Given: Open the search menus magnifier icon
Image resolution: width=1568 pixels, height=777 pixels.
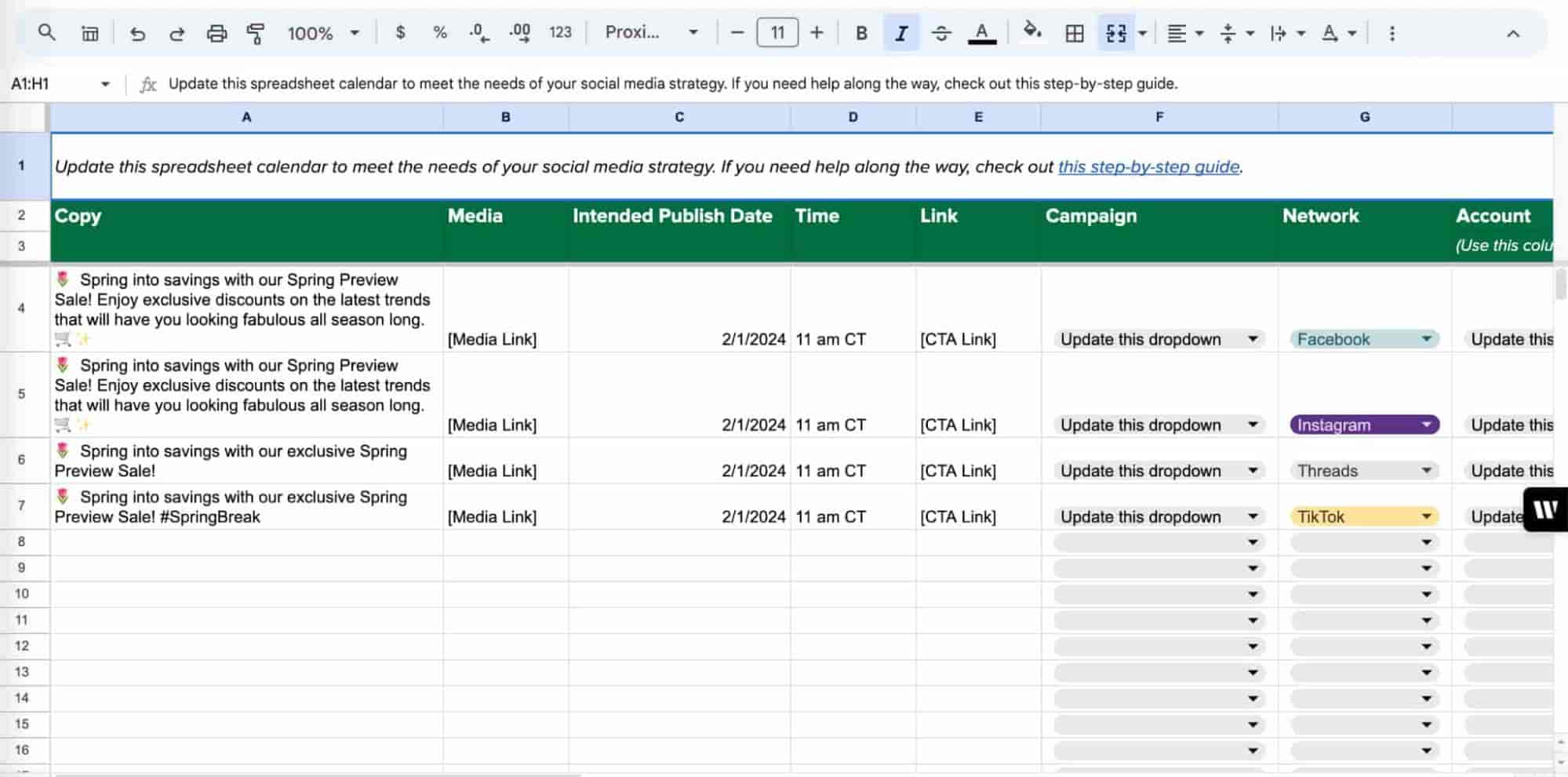Looking at the screenshot, I should pos(47,33).
